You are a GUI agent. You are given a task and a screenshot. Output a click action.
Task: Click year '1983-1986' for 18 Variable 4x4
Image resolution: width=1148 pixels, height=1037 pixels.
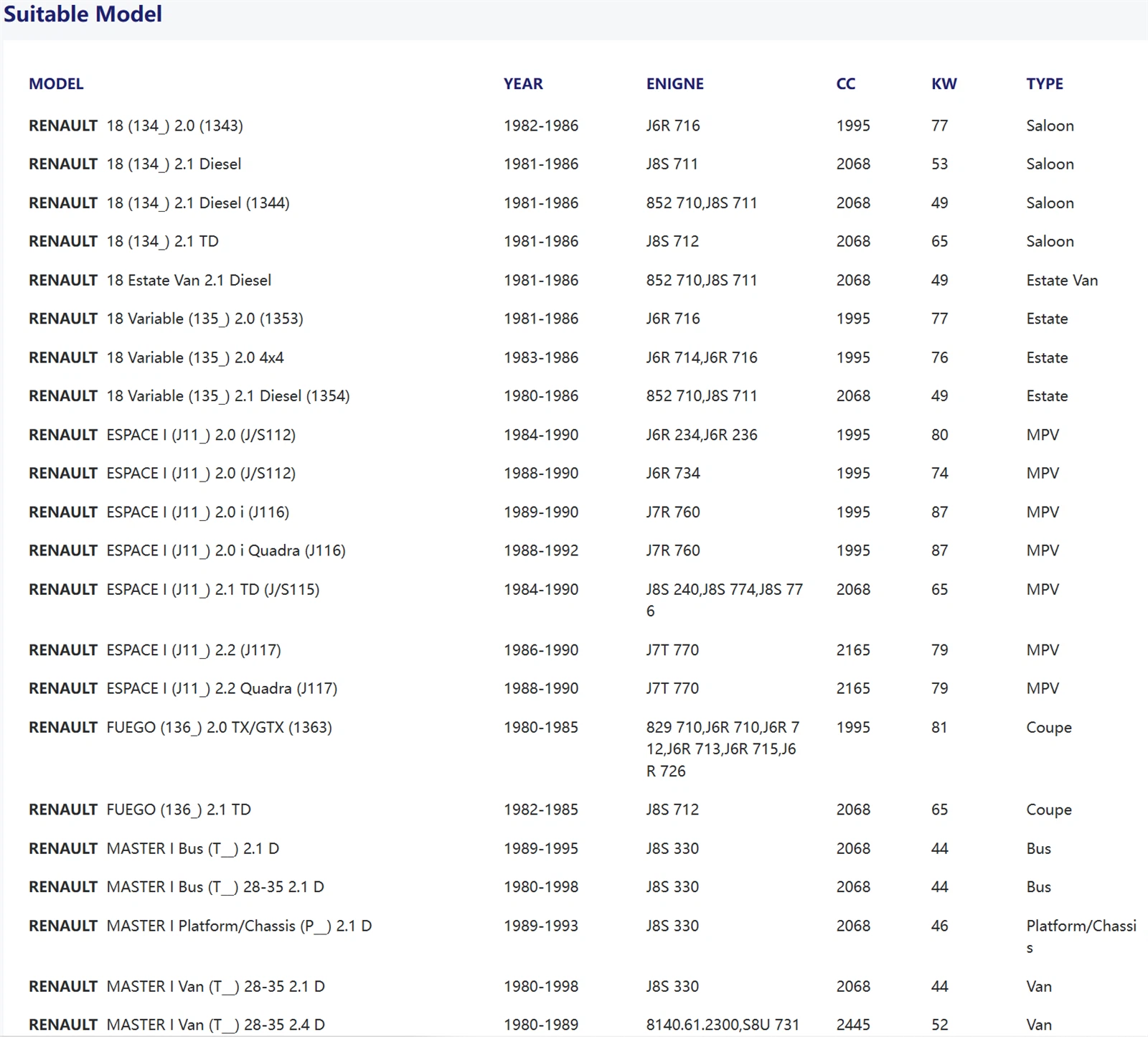tap(541, 357)
